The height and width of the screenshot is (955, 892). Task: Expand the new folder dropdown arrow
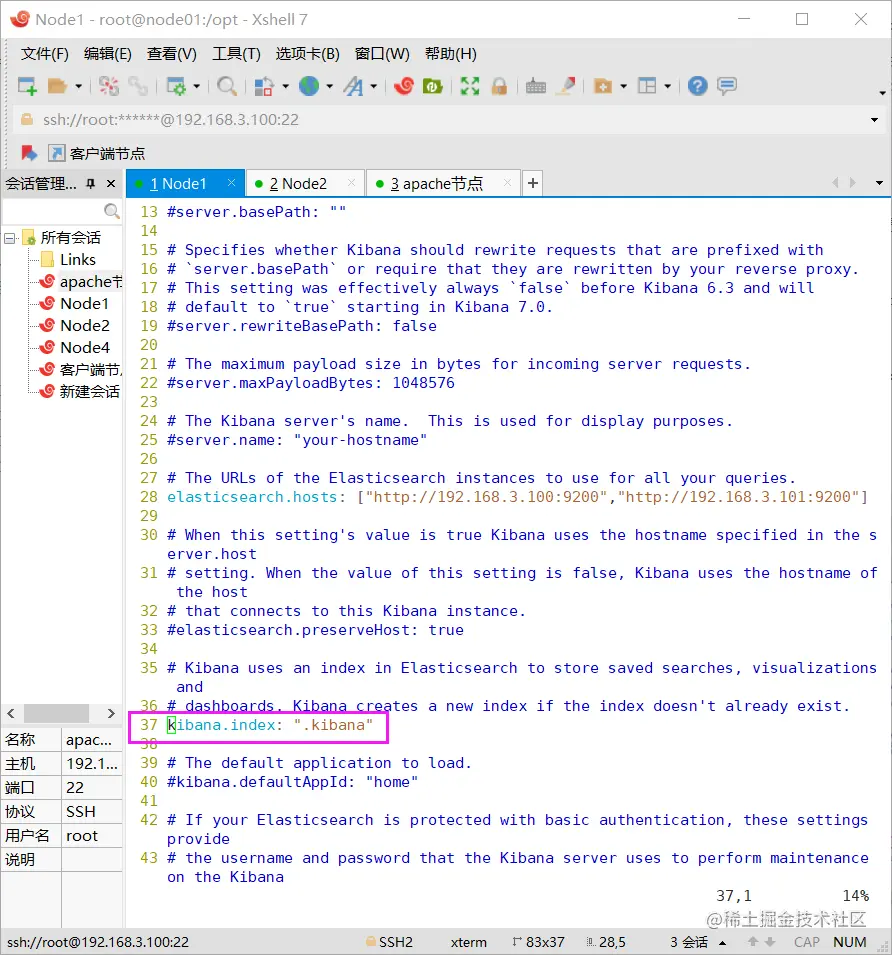[x=623, y=86]
